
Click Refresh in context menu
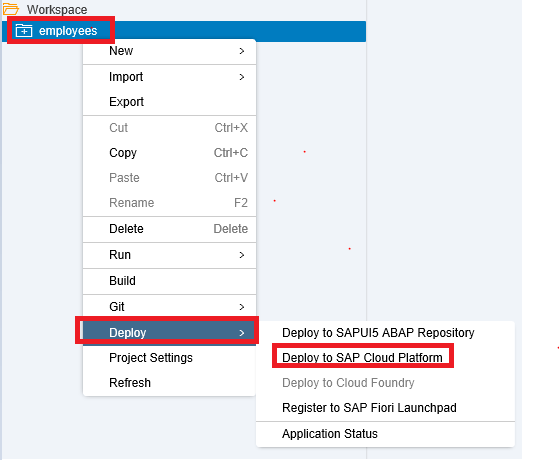(x=169, y=383)
